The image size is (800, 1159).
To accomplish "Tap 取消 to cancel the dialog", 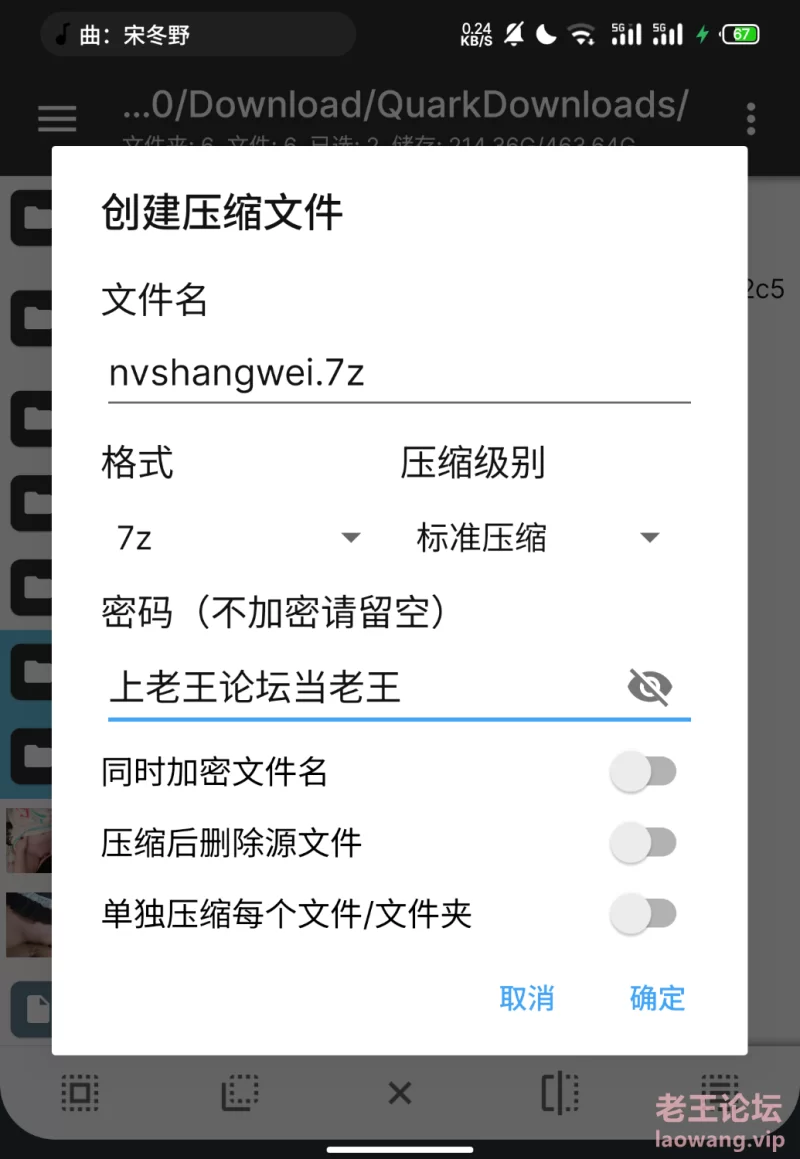I will click(x=526, y=998).
